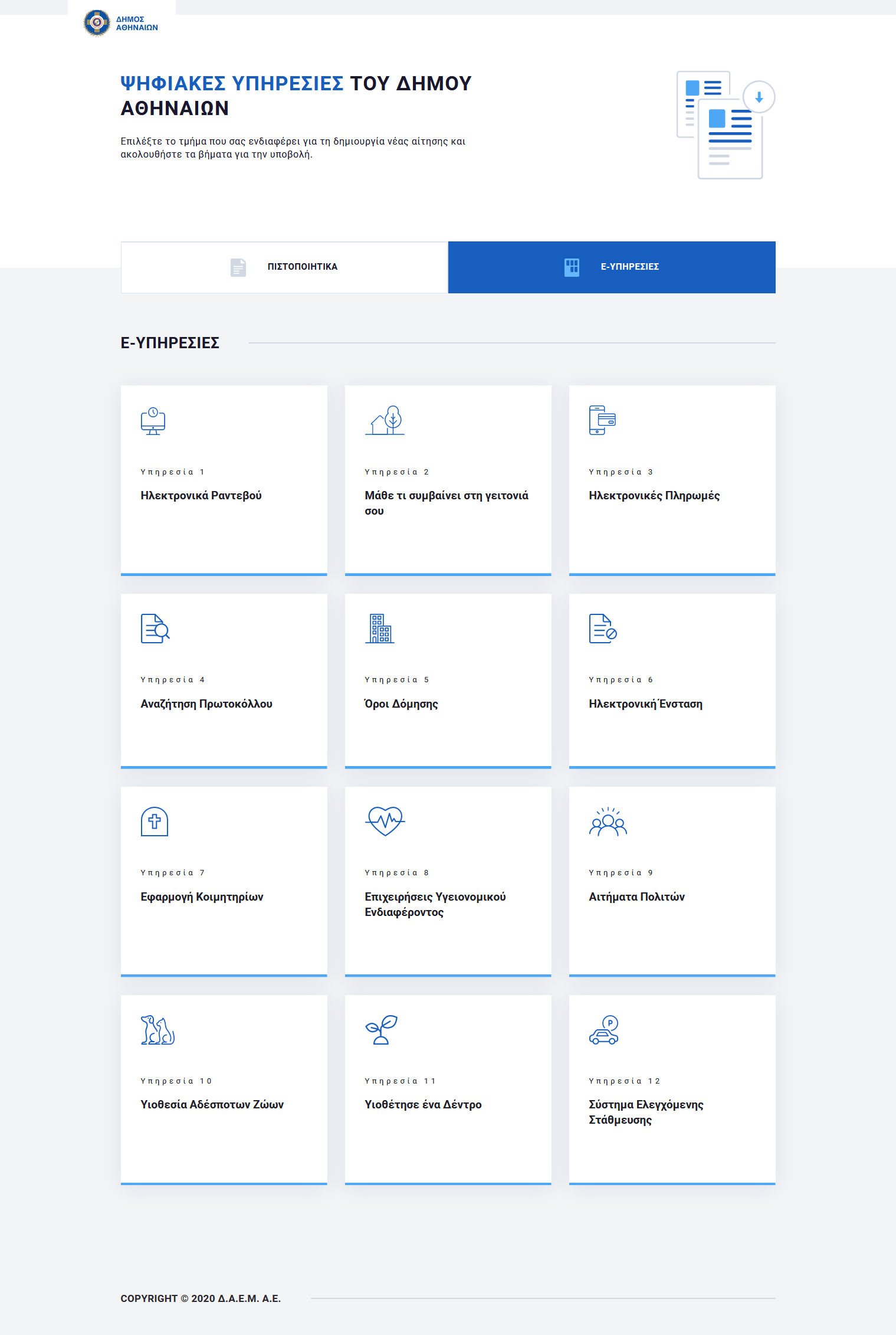This screenshot has height=1335, width=896.
Task: Click the monitor-clock icon for electronic appointments
Action: 153,421
